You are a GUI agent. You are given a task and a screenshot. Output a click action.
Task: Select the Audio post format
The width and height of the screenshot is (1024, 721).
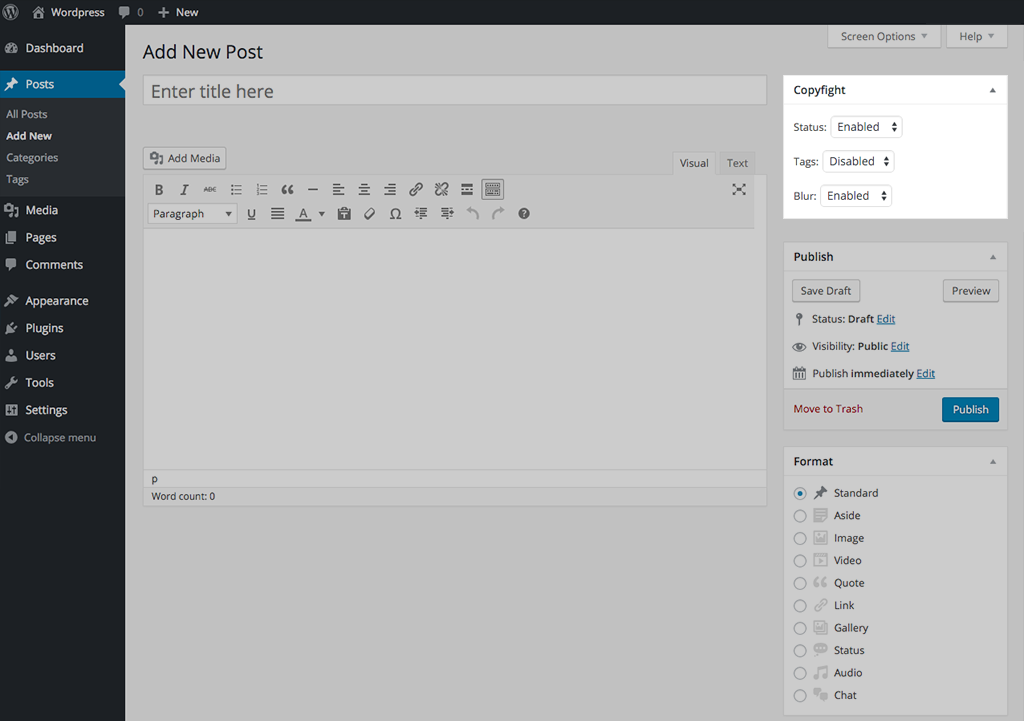(x=800, y=673)
